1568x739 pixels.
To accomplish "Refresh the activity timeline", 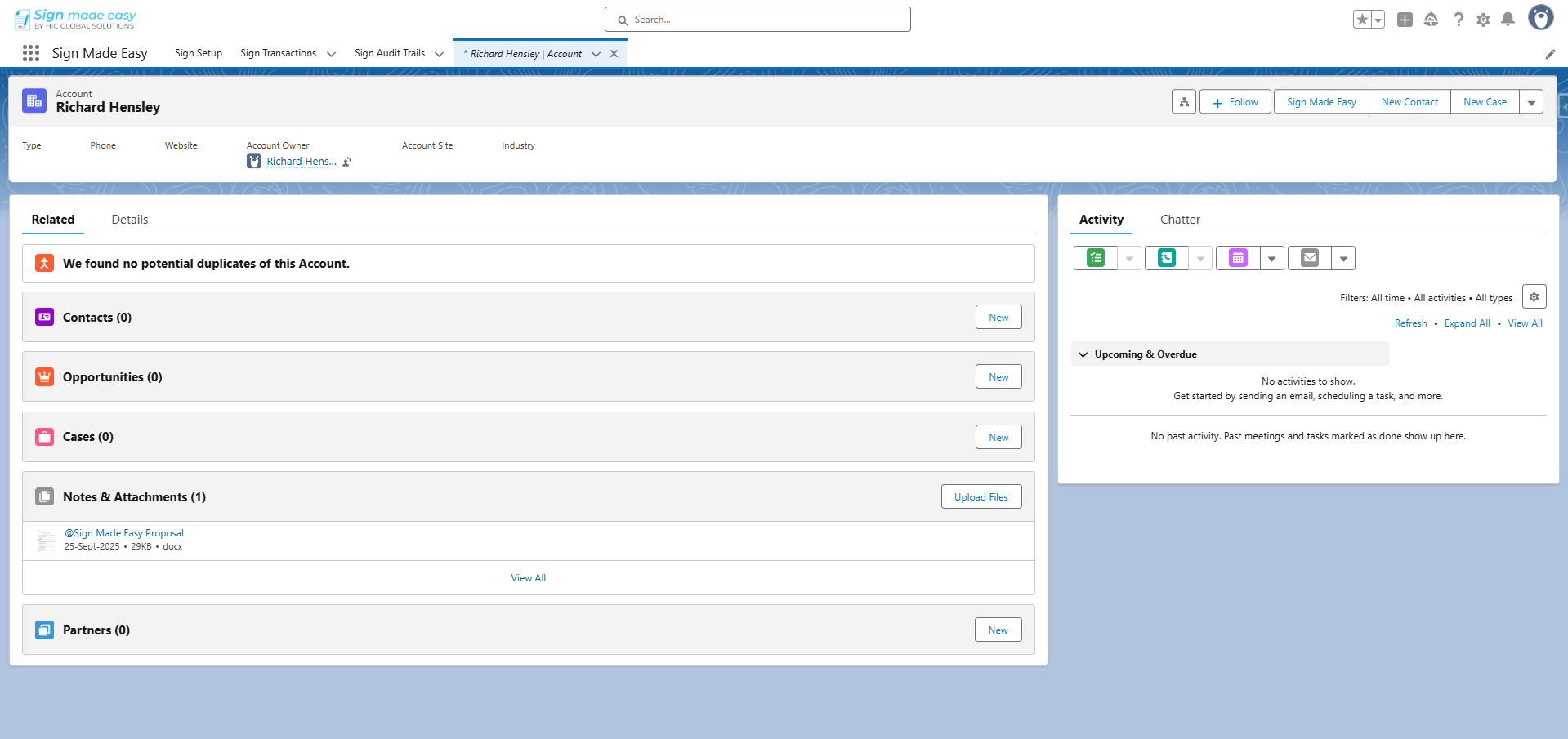I will (1411, 323).
